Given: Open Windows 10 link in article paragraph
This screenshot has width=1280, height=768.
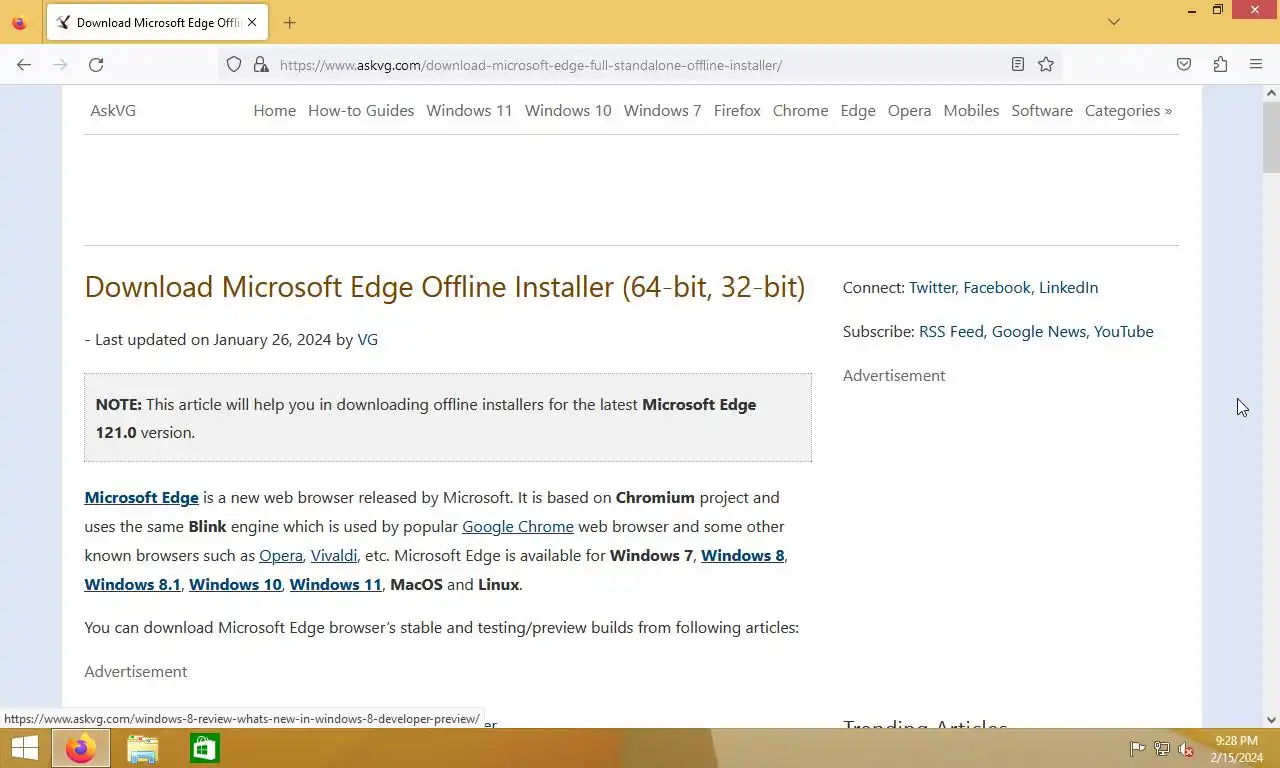Looking at the screenshot, I should click(x=235, y=585).
